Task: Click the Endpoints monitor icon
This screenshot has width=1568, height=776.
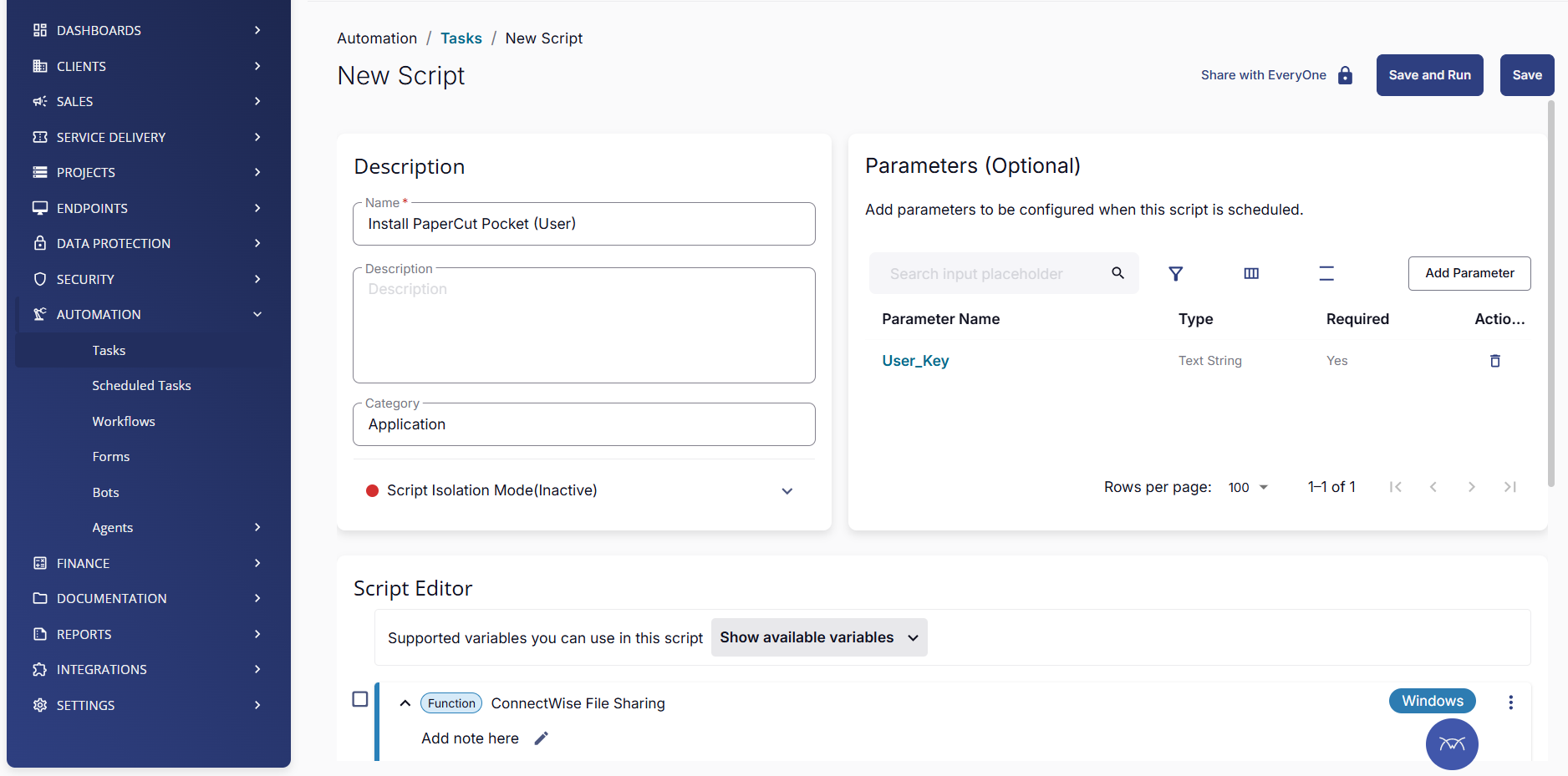Action: coord(40,208)
